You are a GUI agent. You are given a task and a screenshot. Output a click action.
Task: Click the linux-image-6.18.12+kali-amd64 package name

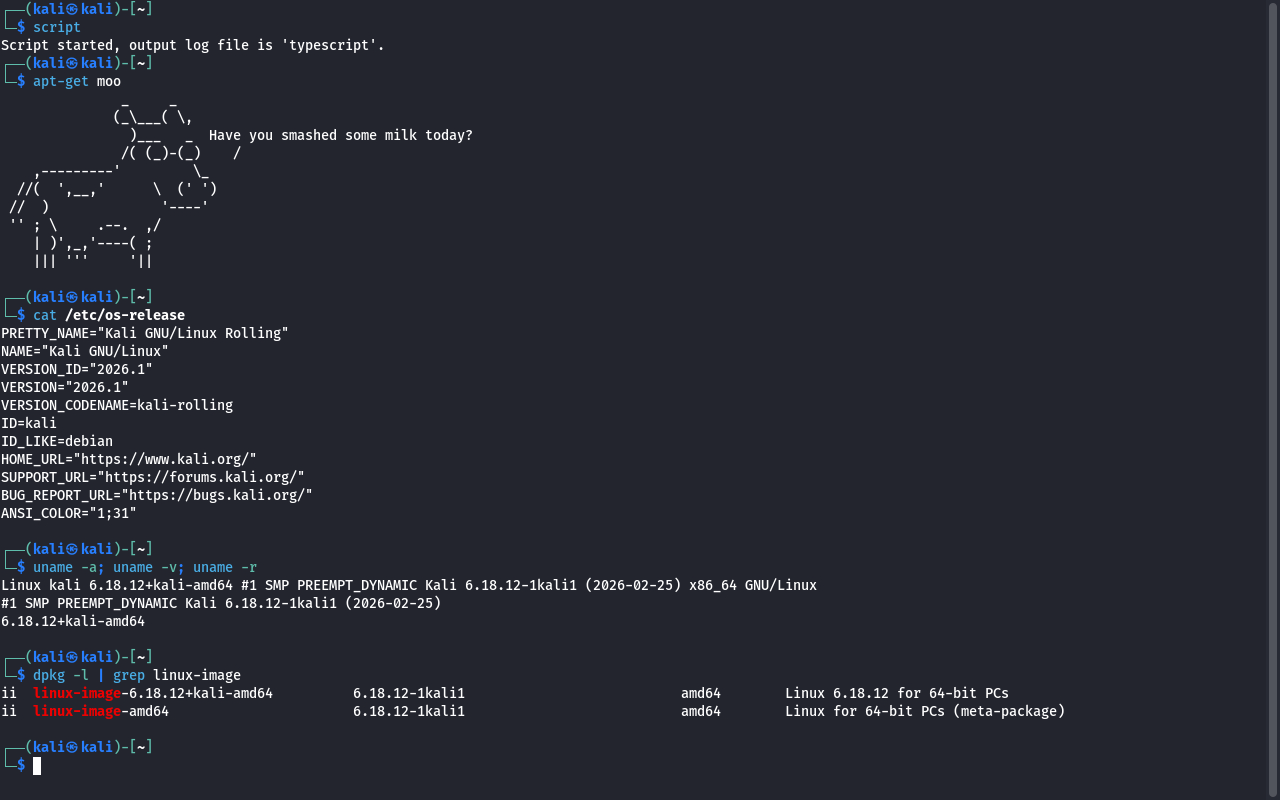[152, 693]
